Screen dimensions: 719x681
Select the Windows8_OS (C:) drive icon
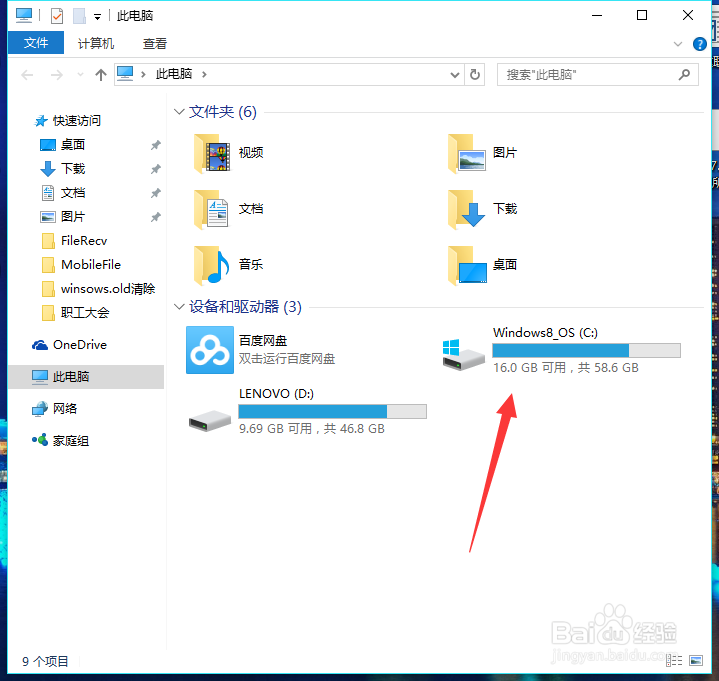(463, 354)
